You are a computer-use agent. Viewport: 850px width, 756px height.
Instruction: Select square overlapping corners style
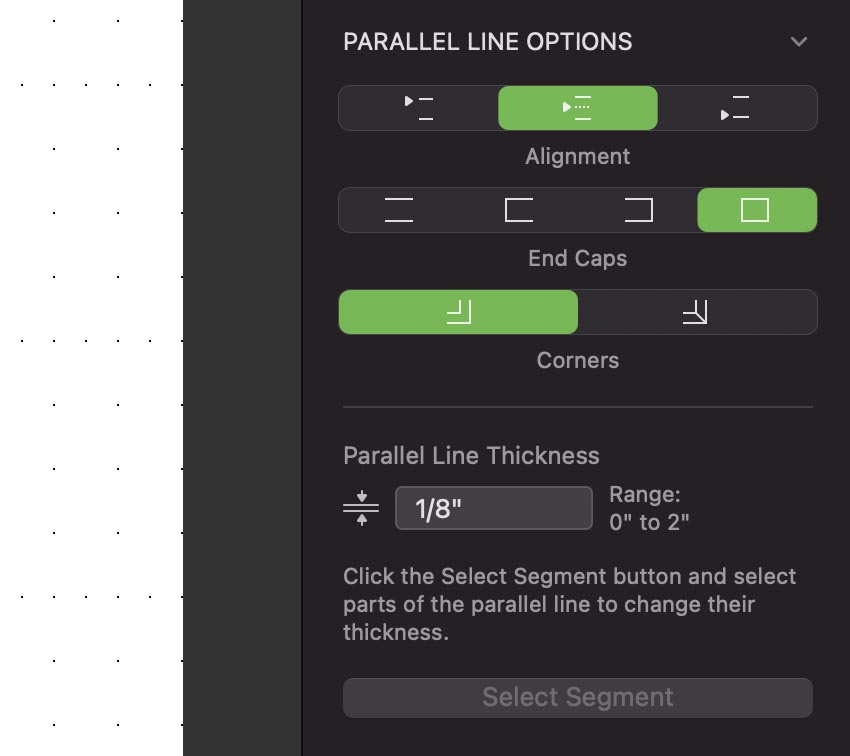click(x=458, y=312)
